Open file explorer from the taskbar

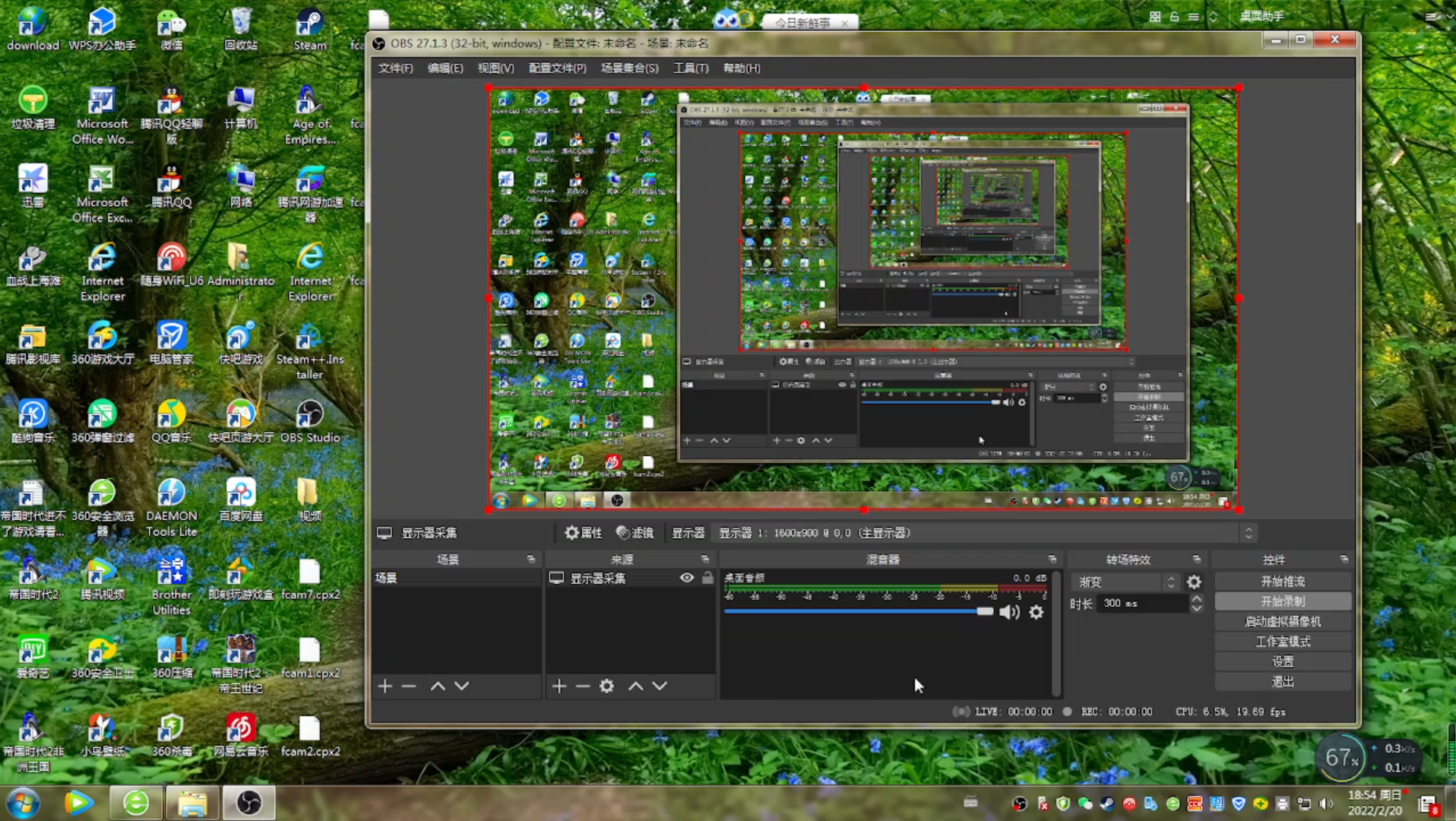tap(192, 803)
